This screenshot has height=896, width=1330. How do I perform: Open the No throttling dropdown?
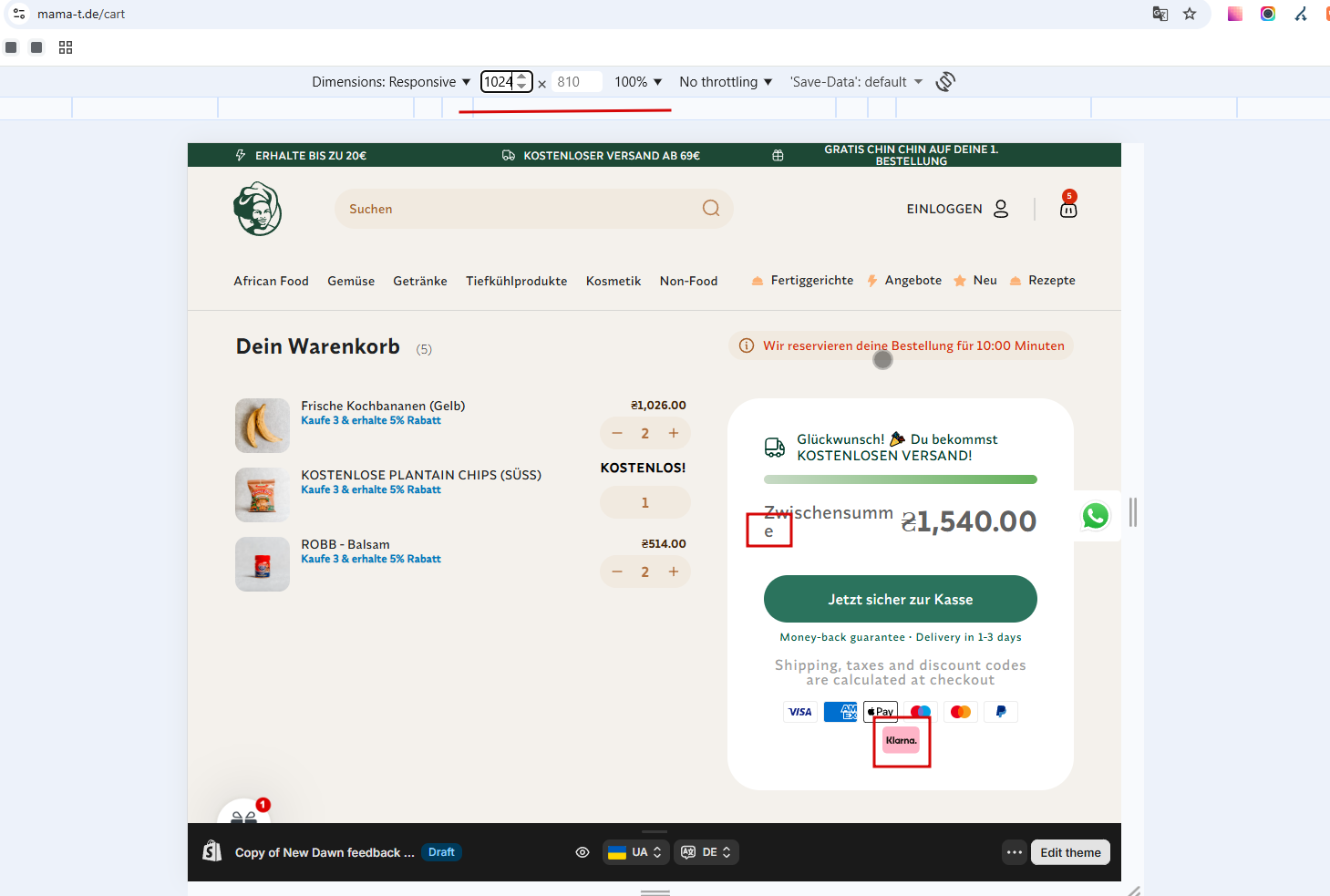(x=726, y=82)
